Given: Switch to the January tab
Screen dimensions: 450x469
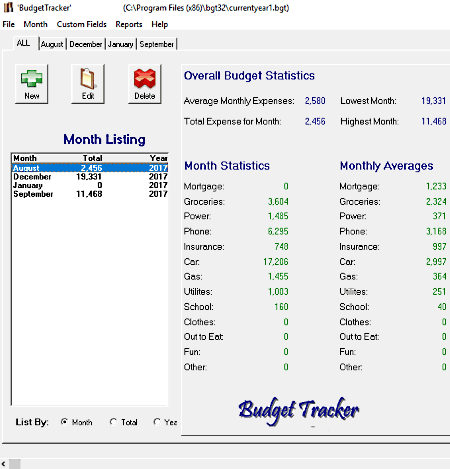Looking at the screenshot, I should (x=120, y=44).
